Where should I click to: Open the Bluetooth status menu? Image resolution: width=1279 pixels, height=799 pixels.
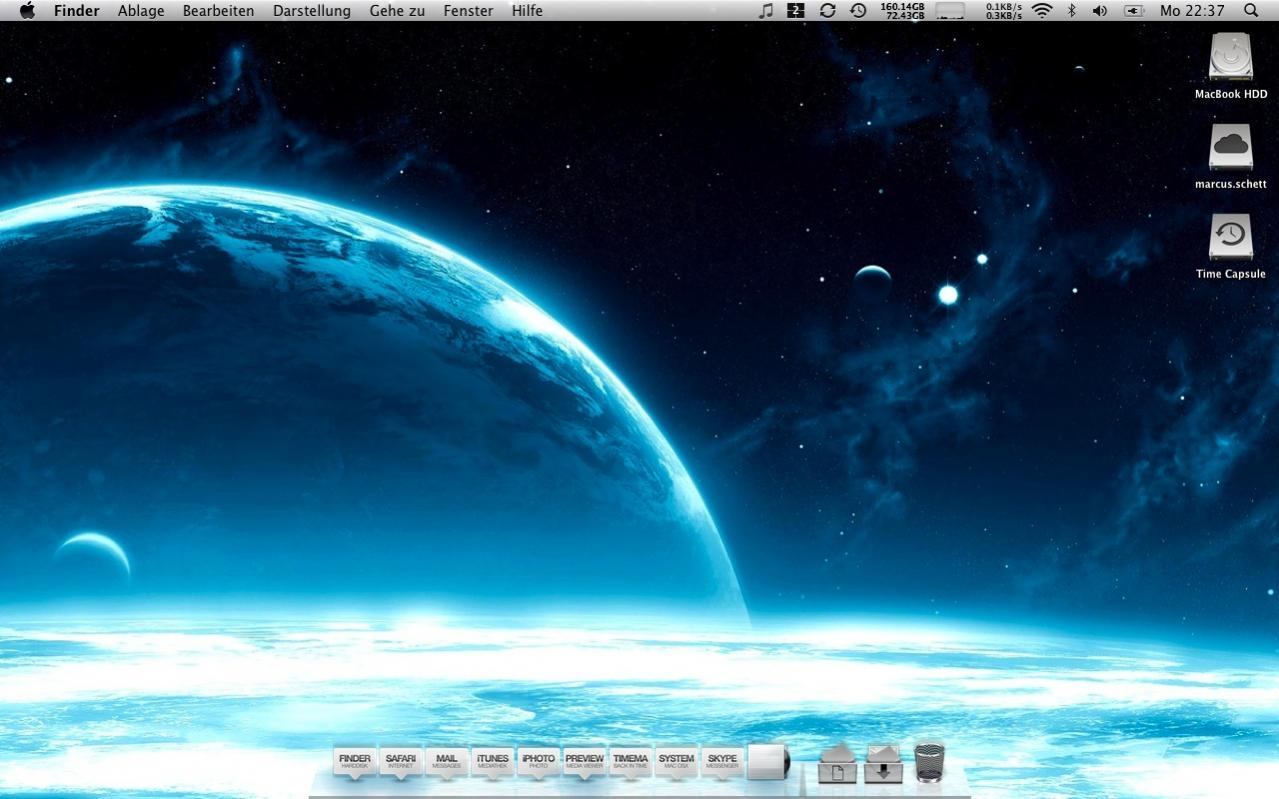(x=1071, y=11)
